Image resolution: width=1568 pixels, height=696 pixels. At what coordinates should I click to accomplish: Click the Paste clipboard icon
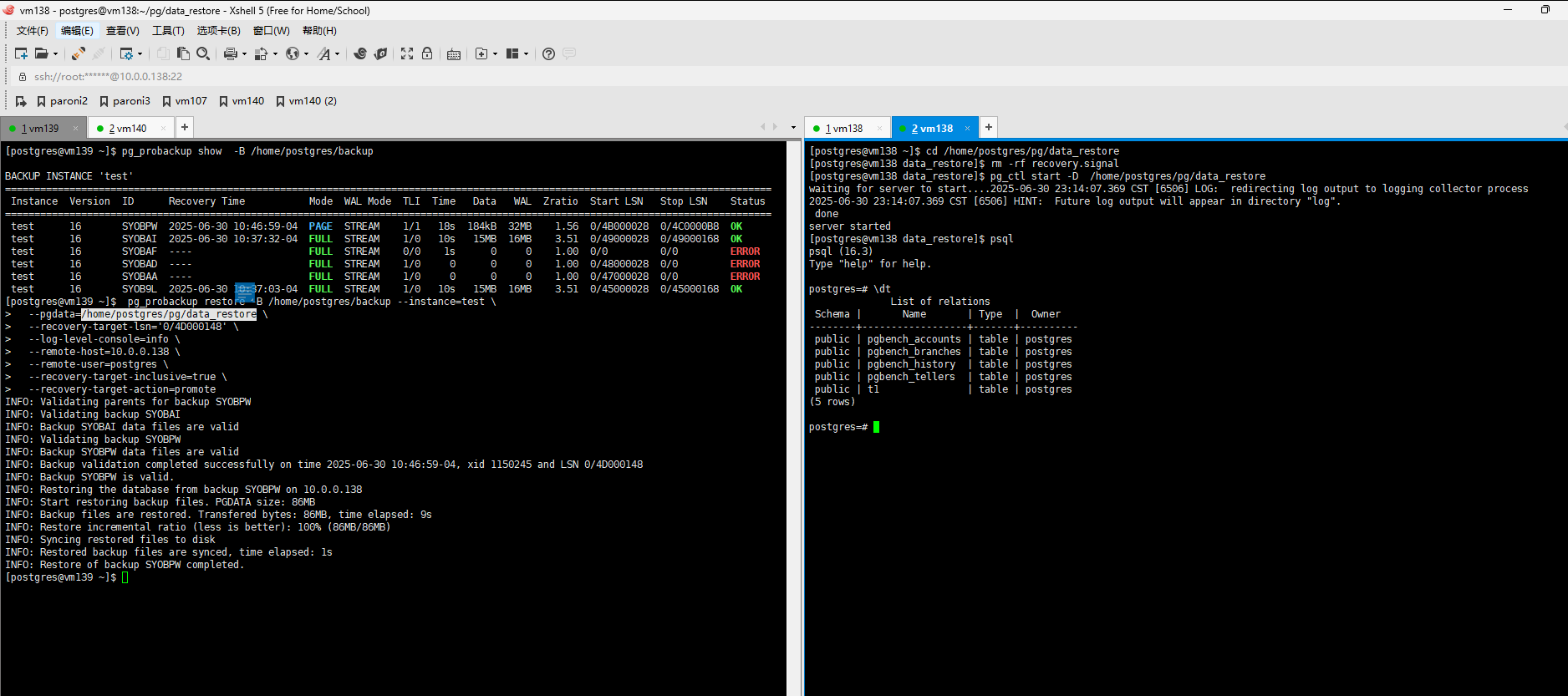[183, 53]
